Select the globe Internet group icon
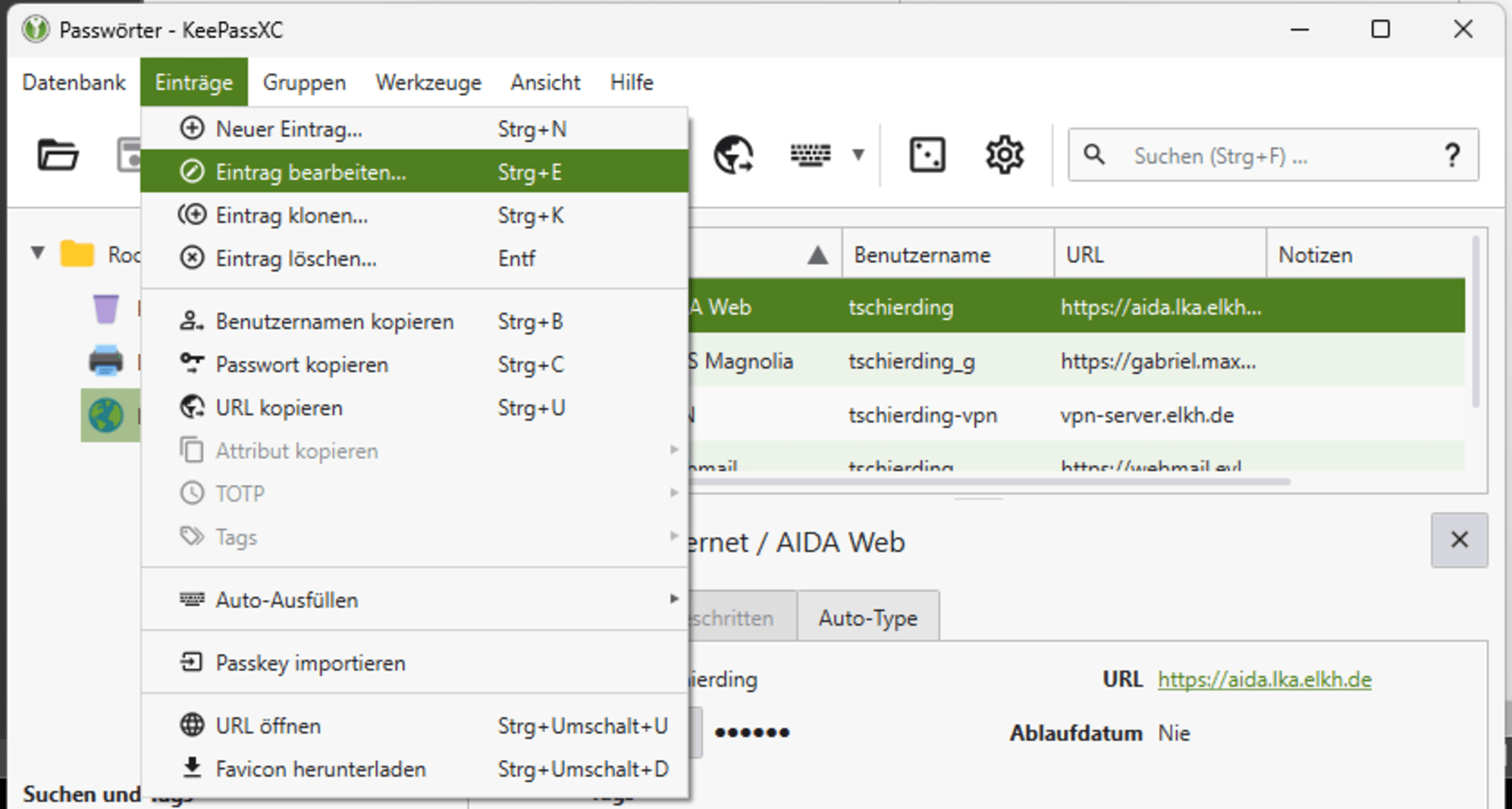The width and height of the screenshot is (1512, 809). click(x=106, y=415)
